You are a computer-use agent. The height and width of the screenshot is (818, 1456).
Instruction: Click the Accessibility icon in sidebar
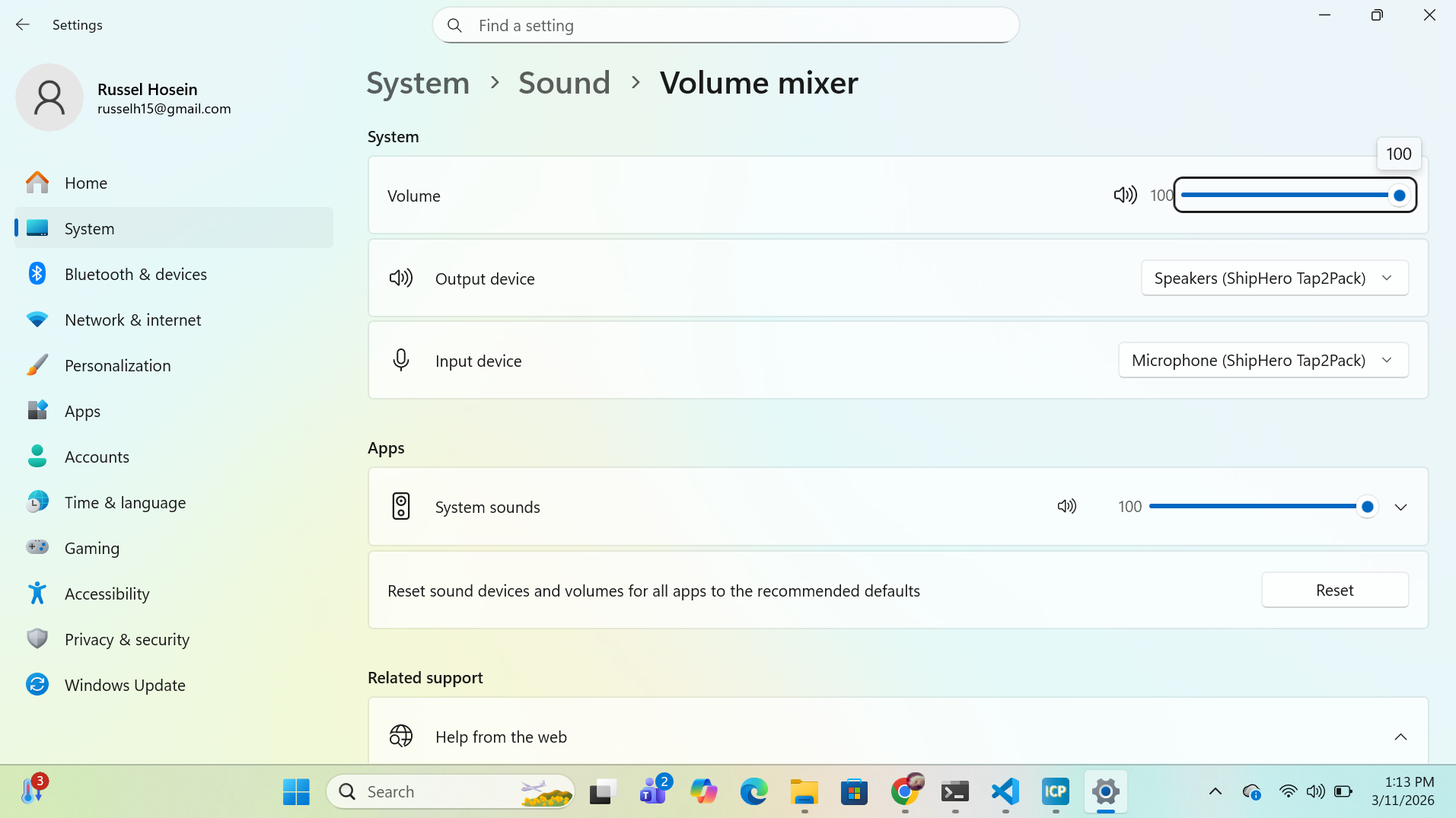coord(37,594)
